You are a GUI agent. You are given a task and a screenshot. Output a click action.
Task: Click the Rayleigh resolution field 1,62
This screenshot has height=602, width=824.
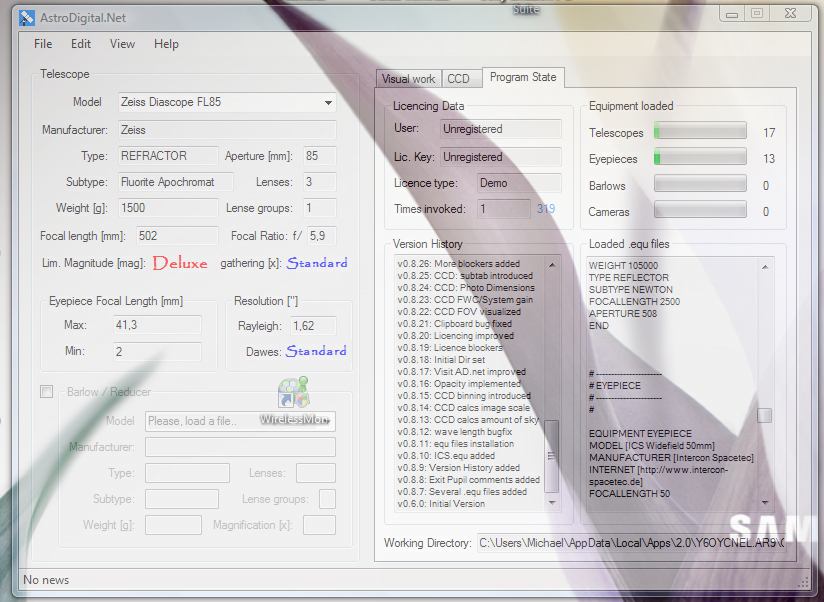313,326
